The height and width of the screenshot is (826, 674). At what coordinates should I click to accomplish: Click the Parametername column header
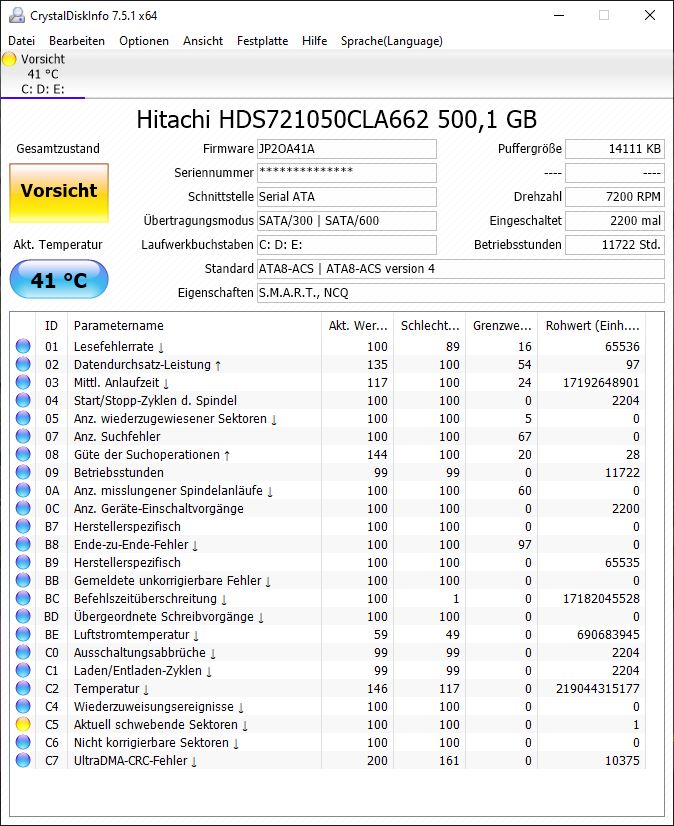pyautogui.click(x=194, y=326)
